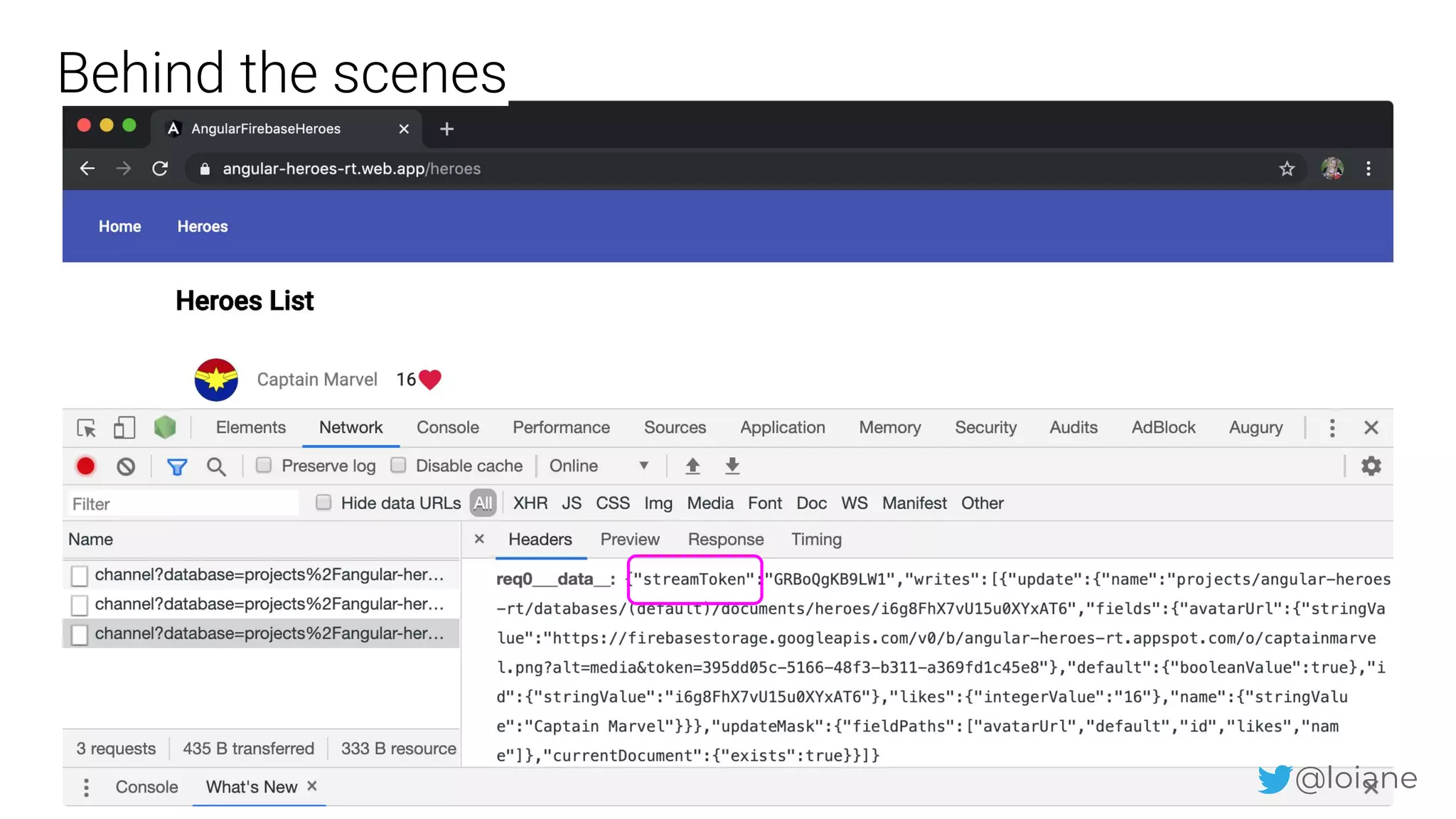
Task: Open the console drawer three-dot menu
Action: tap(86, 787)
